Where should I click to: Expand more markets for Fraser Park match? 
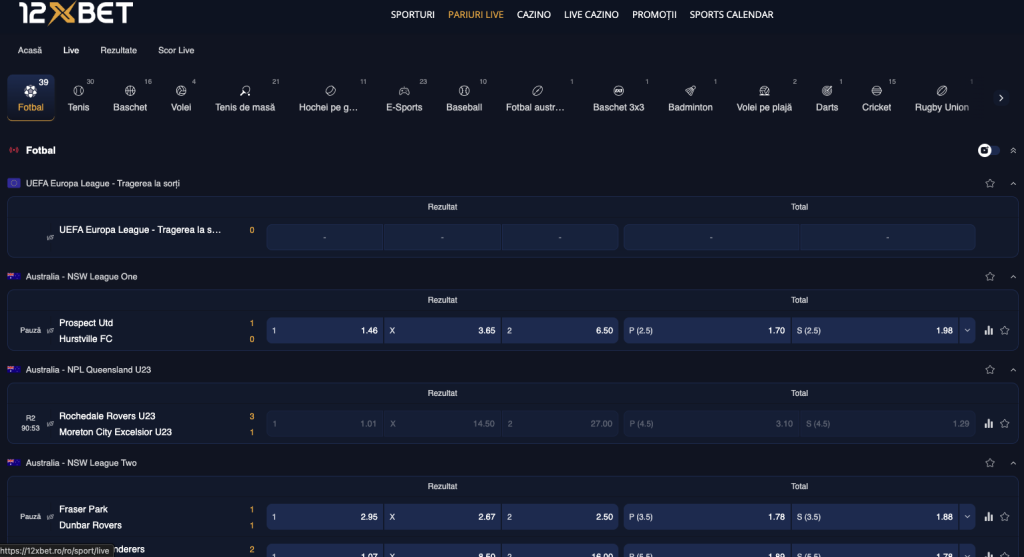(967, 517)
